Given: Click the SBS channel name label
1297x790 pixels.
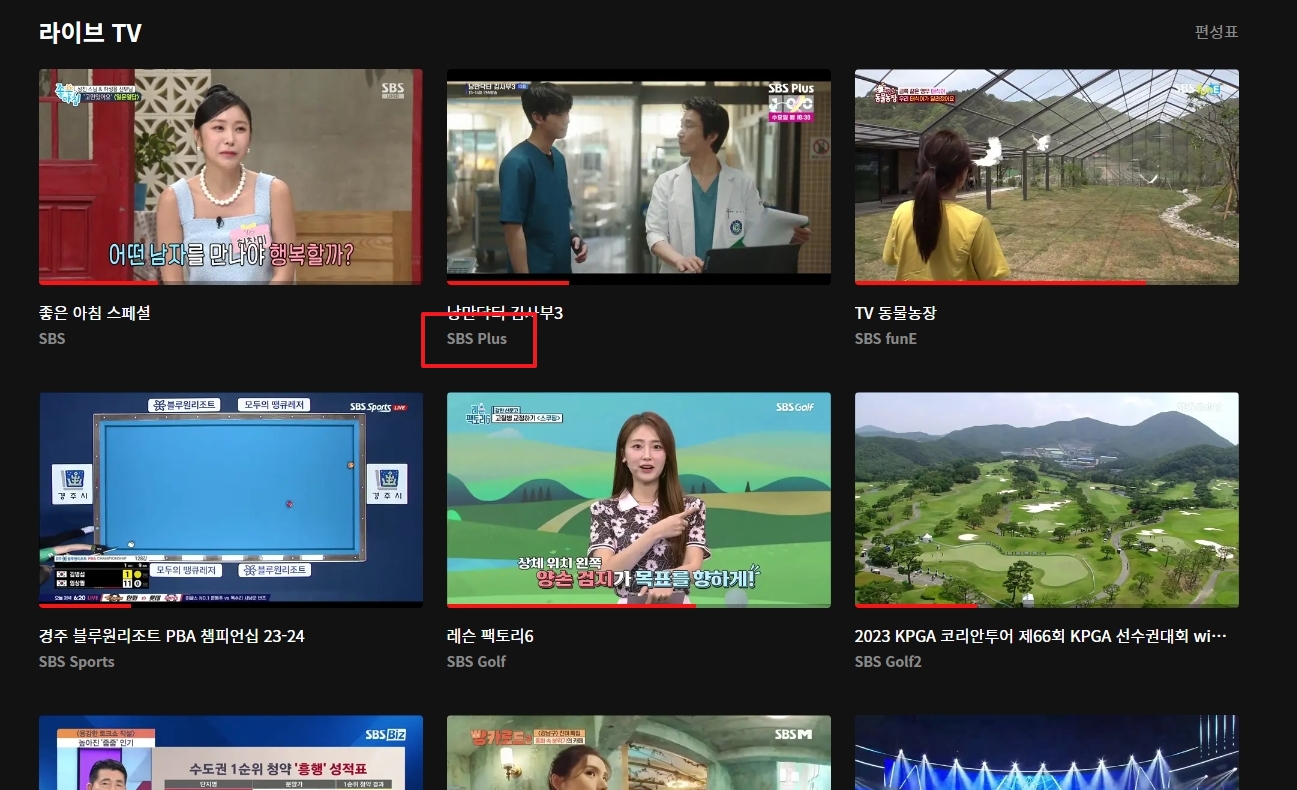Looking at the screenshot, I should [x=52, y=338].
